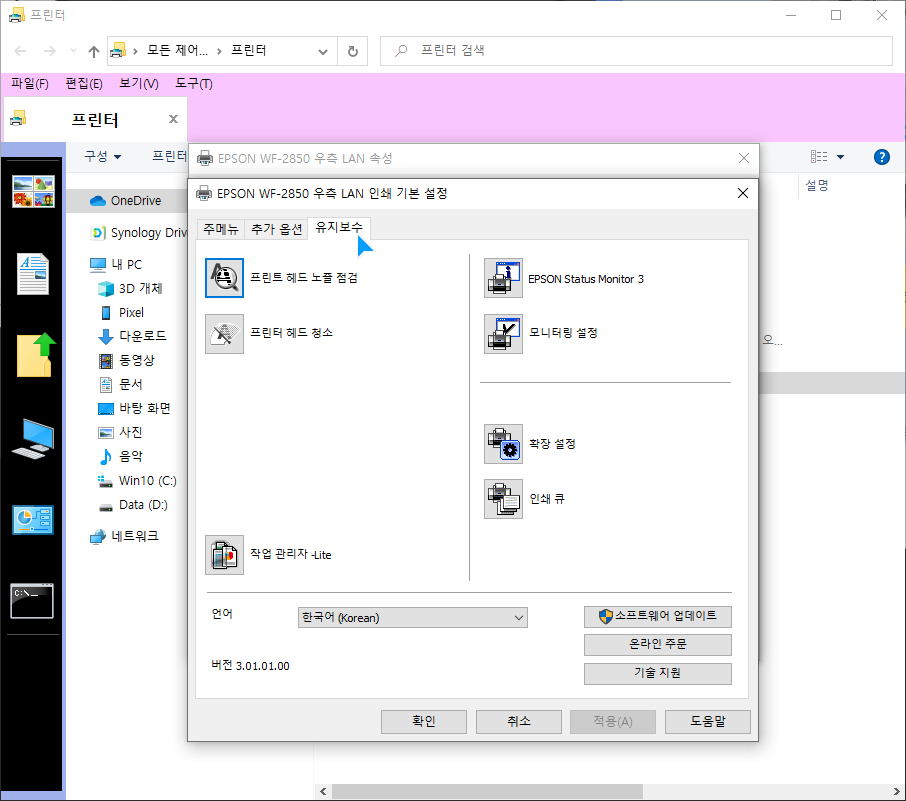The image size is (906, 801).
Task: Click the 소프트웨어 업데이트 button
Action: (658, 616)
